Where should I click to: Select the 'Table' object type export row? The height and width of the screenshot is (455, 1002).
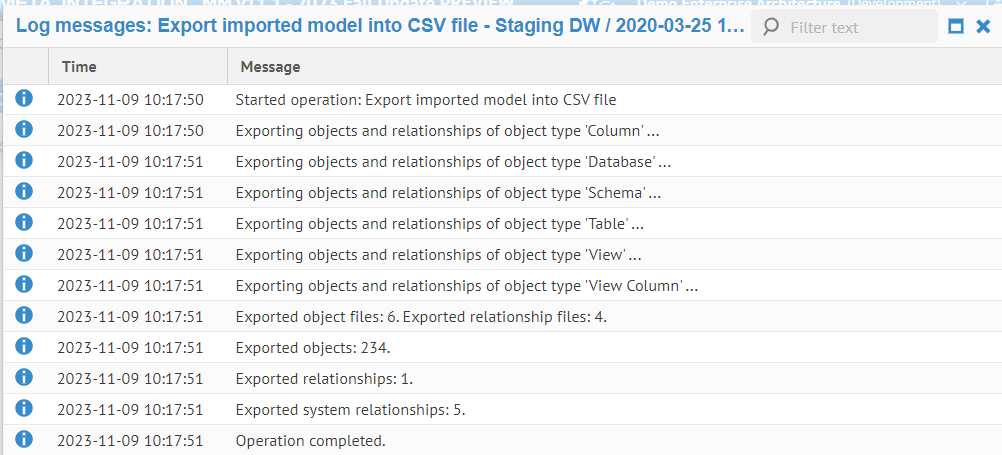click(x=439, y=224)
